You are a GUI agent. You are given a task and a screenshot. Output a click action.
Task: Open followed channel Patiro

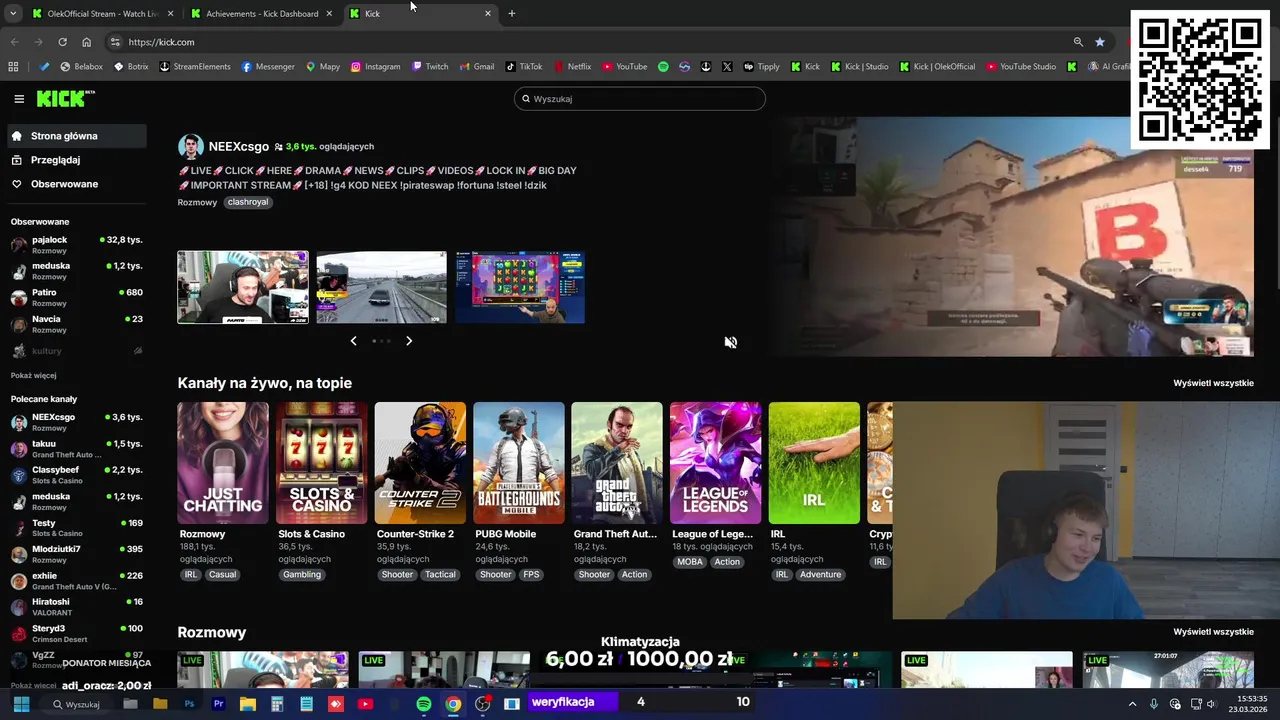pyautogui.click(x=77, y=297)
